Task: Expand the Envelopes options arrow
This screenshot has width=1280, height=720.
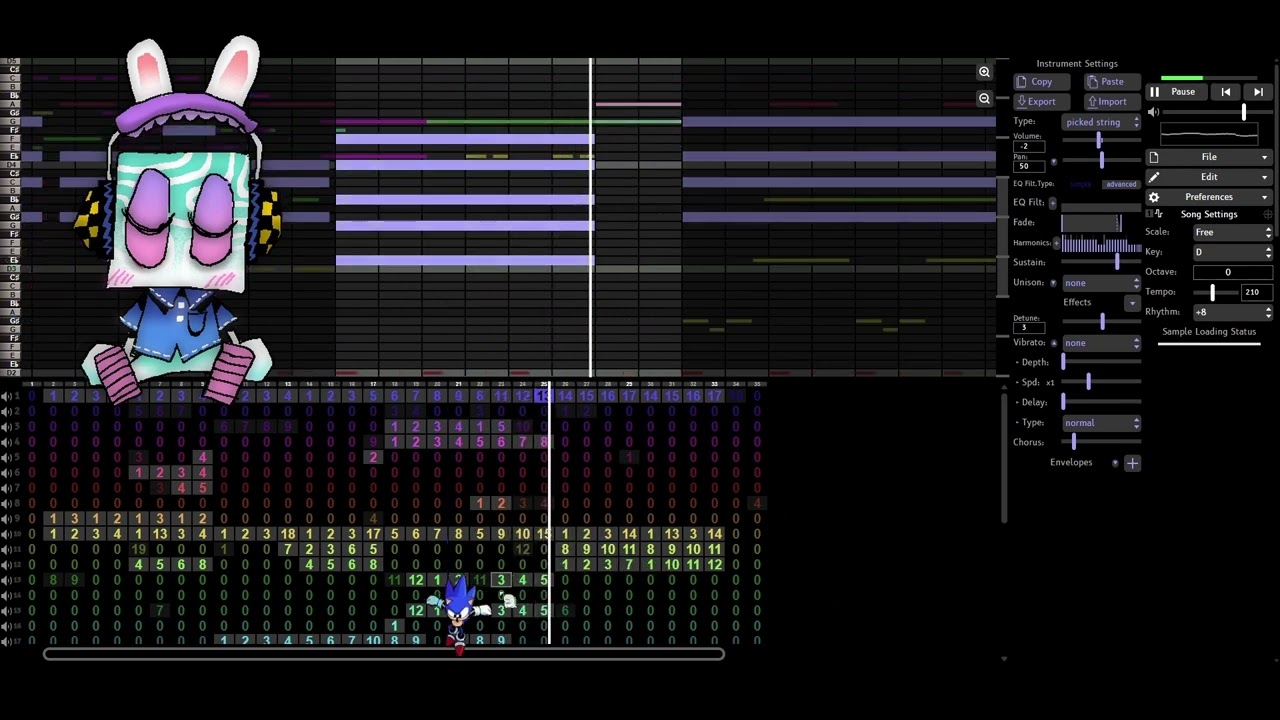Action: tap(1115, 463)
